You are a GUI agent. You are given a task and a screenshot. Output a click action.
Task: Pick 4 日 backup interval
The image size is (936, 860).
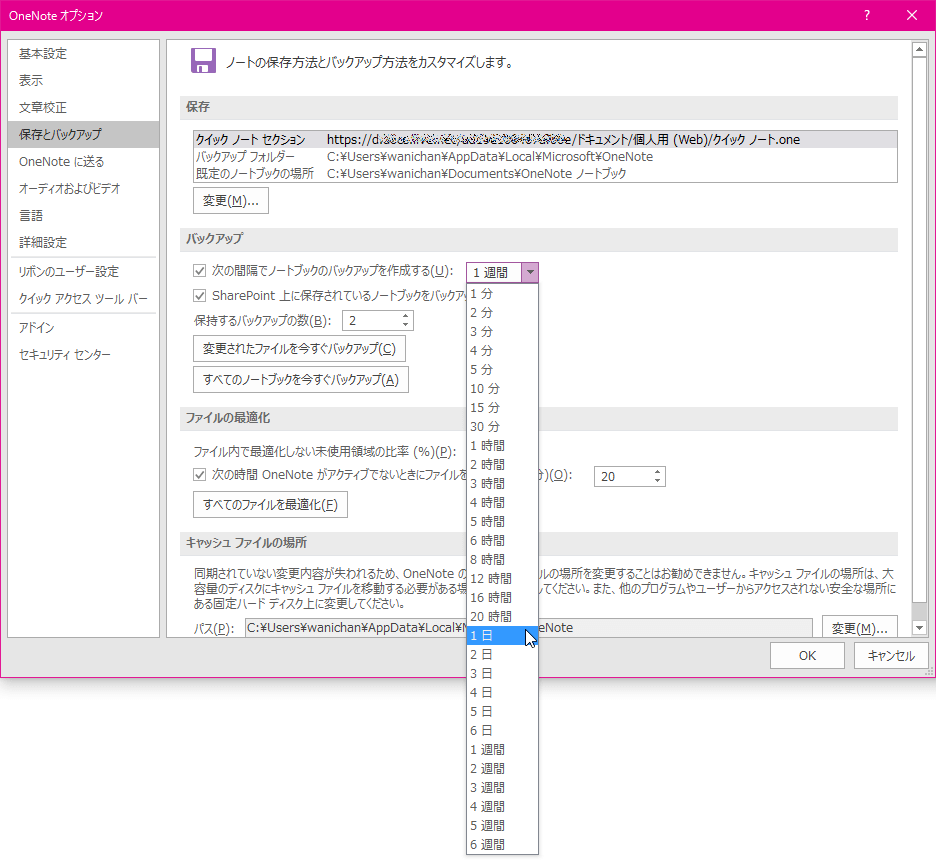click(x=502, y=692)
